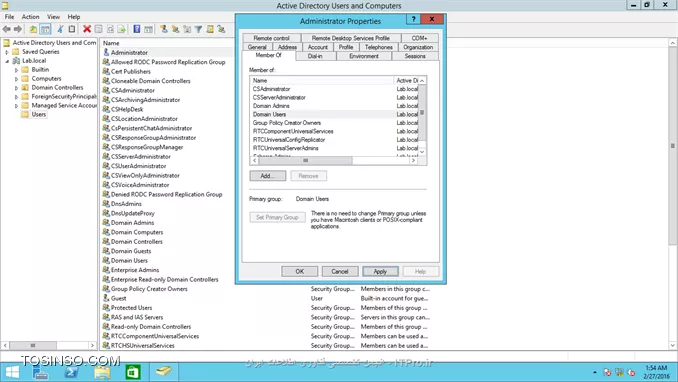Image resolution: width=678 pixels, height=382 pixels.
Task: Switch to the Dial-in tab
Action: tap(315, 56)
